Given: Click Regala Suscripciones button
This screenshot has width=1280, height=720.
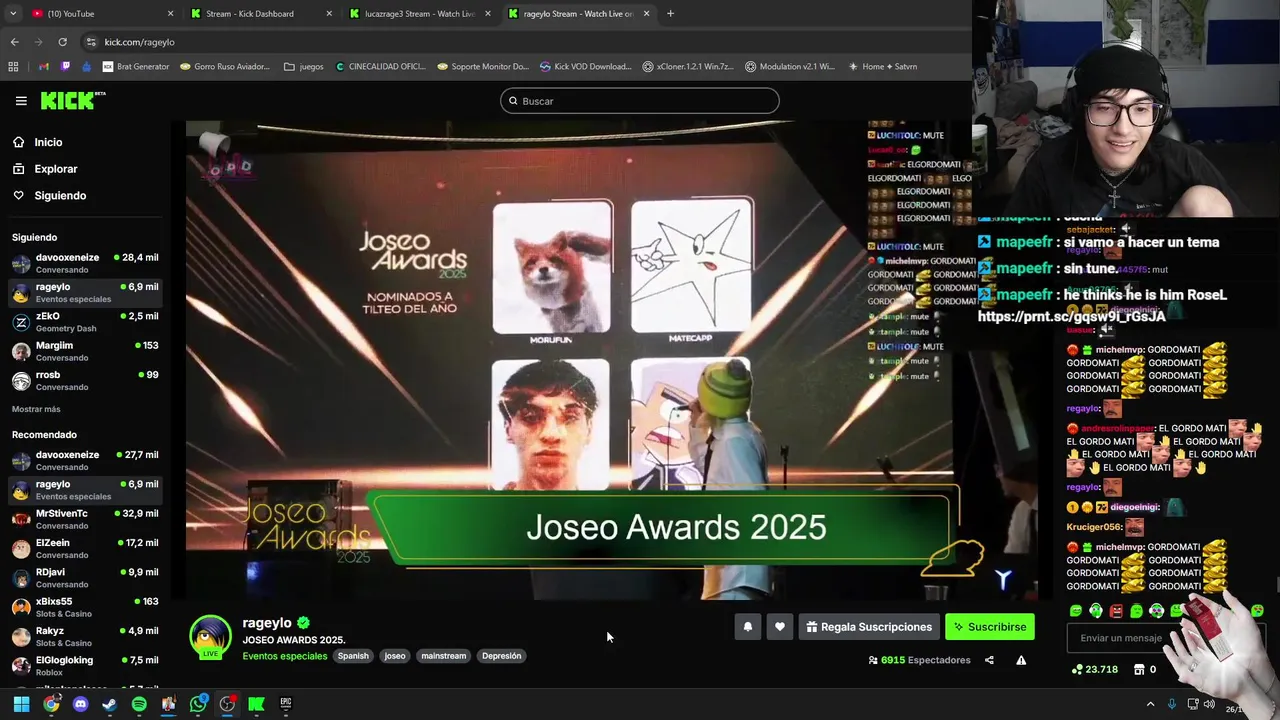Looking at the screenshot, I should (869, 627).
